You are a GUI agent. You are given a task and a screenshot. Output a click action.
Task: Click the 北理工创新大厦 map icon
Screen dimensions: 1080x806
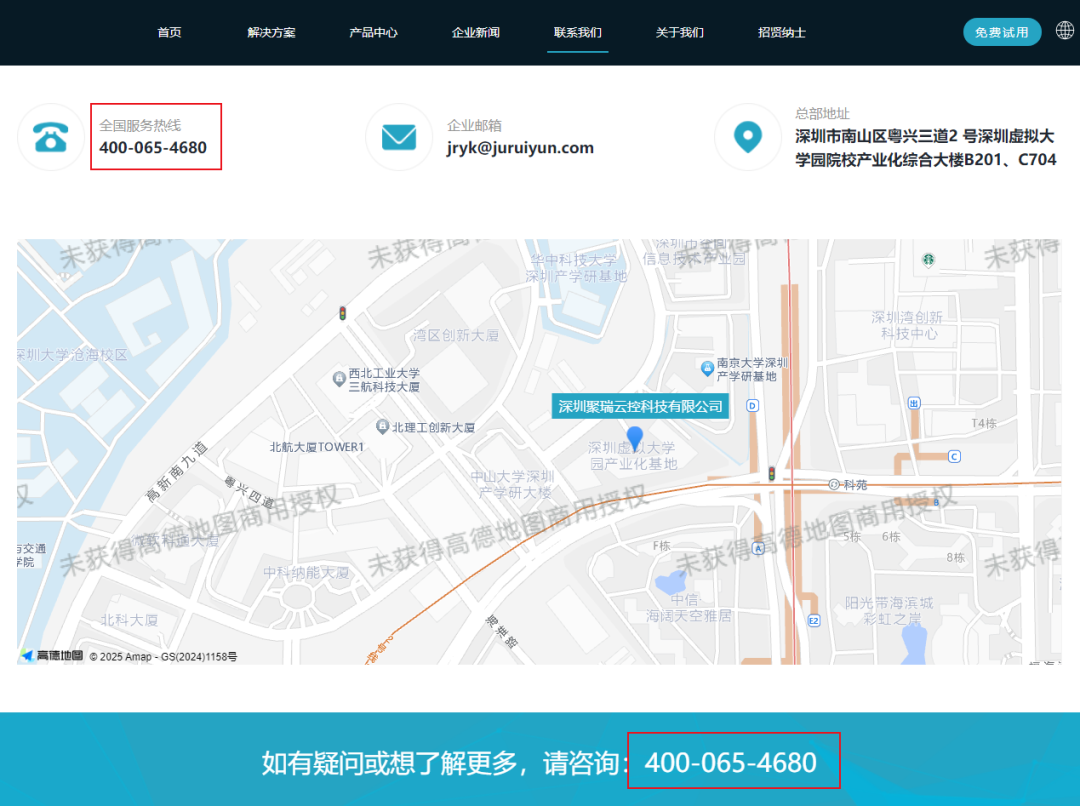pos(383,426)
